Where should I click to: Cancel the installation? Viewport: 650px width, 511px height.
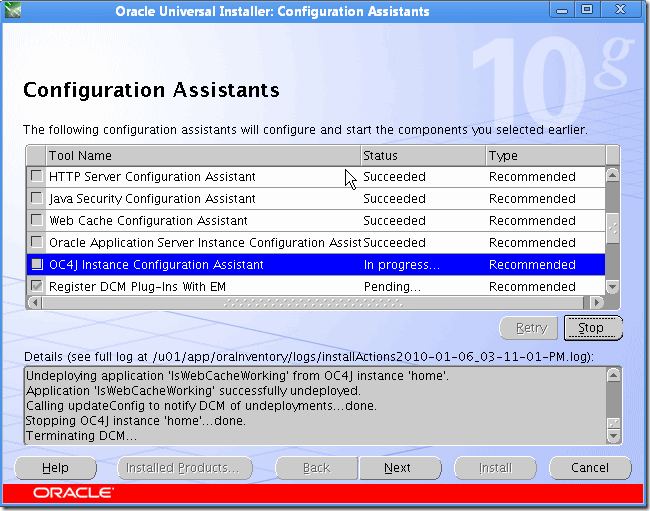pos(590,468)
